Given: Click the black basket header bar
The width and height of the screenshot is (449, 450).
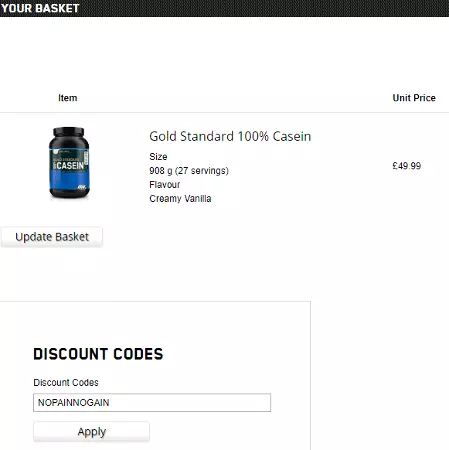Looking at the screenshot, I should coord(224,8).
